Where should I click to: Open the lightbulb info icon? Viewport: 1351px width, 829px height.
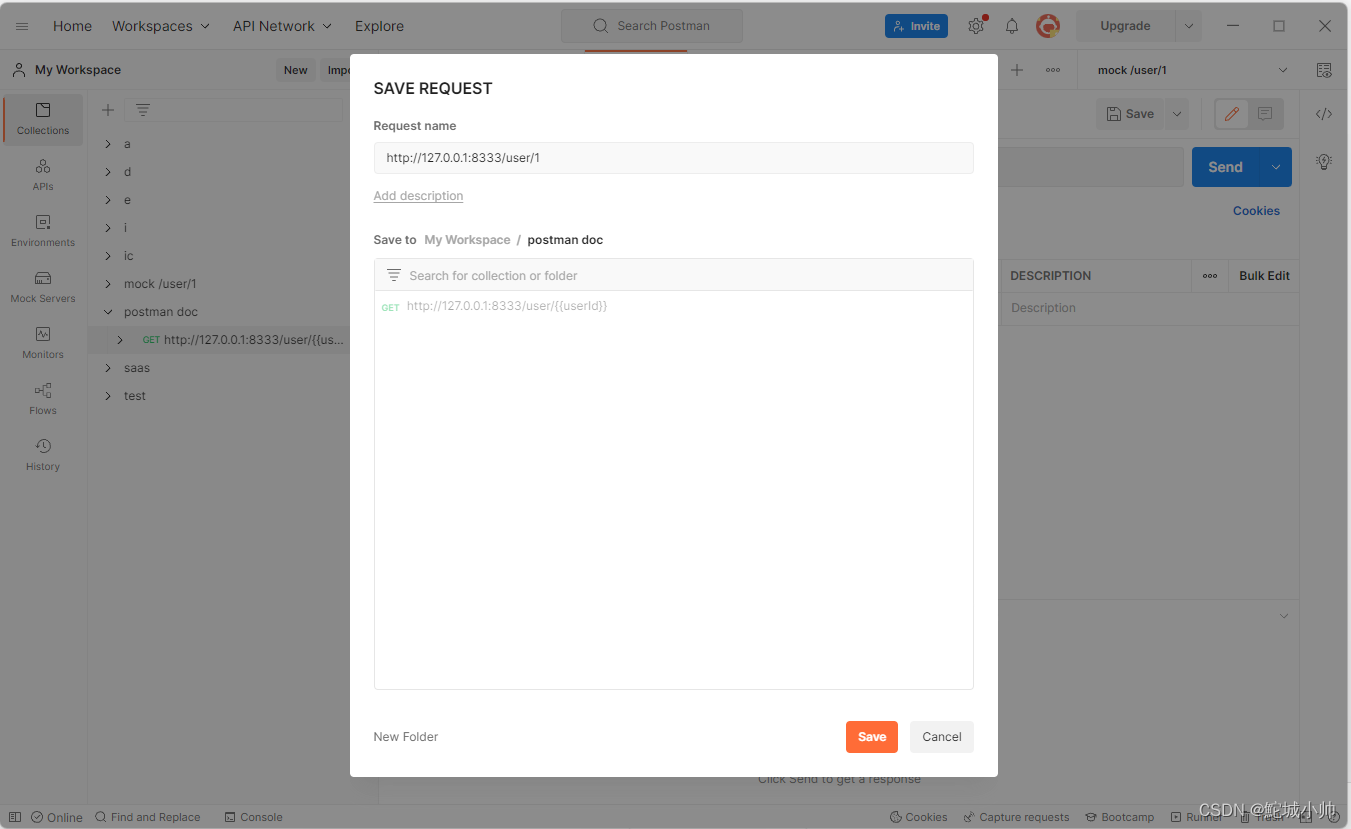point(1324,161)
